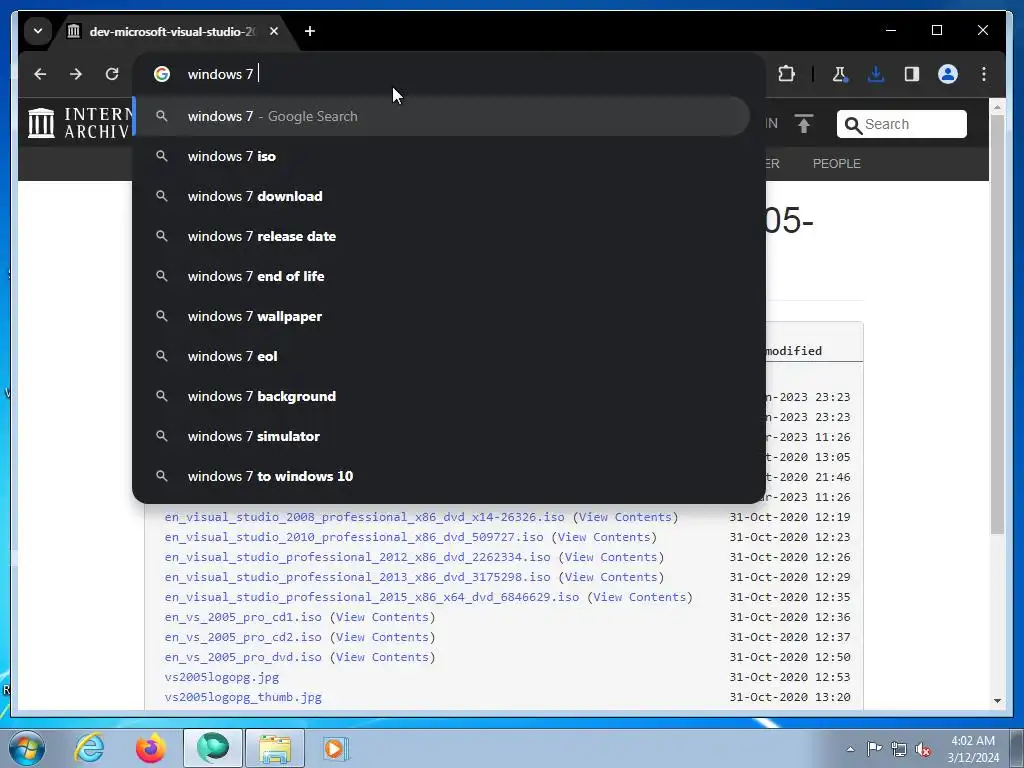Open en_visual_studio_professional_2015_x86_x64_dvd_6846629.iso link
1024x768 pixels.
coord(372,598)
